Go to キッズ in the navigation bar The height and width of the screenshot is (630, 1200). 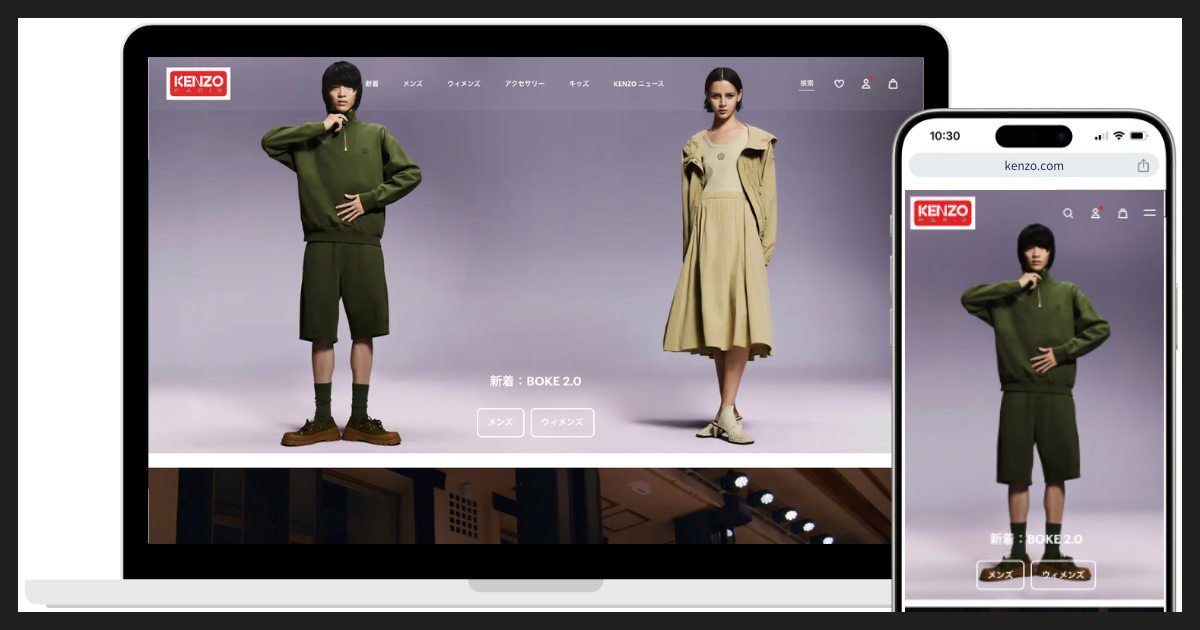(x=579, y=84)
